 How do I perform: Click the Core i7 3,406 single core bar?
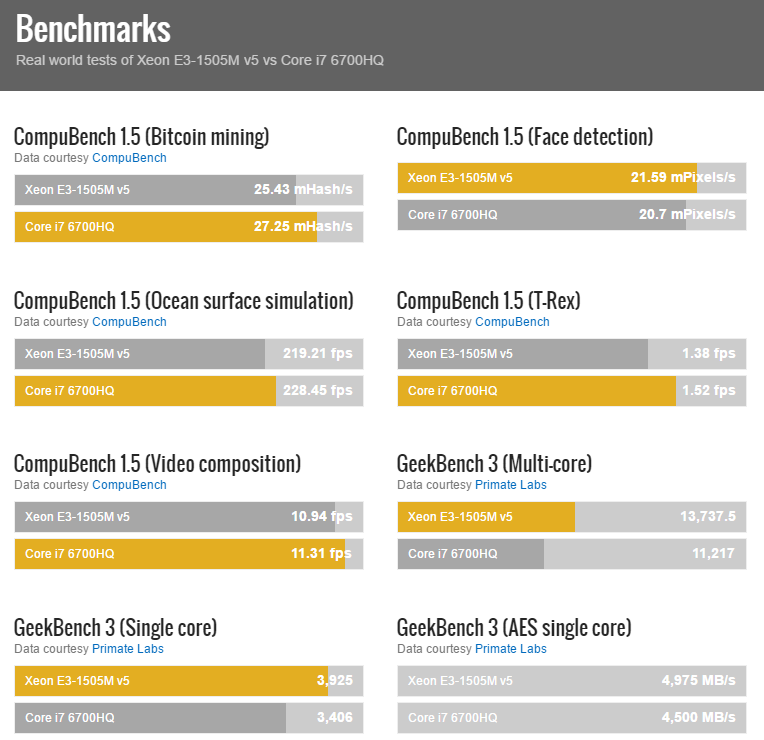(x=188, y=717)
